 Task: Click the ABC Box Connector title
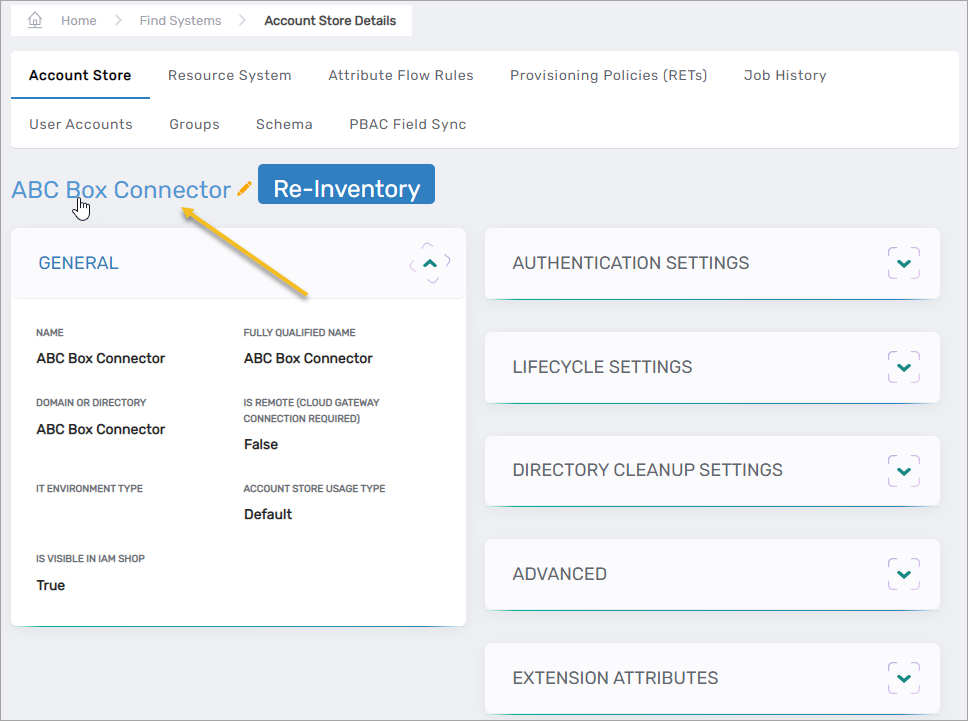[x=121, y=189]
